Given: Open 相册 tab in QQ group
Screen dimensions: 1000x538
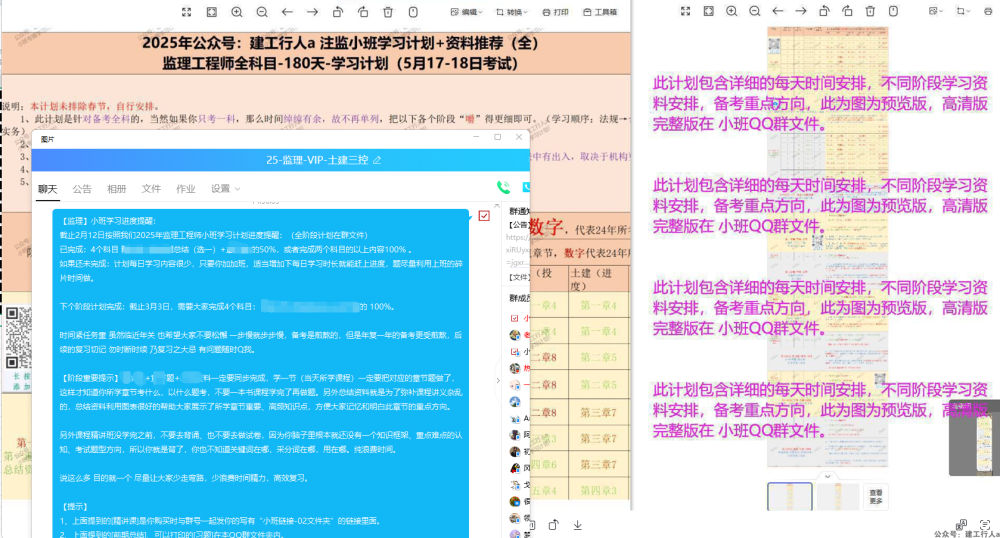Looking at the screenshot, I should click(117, 189).
